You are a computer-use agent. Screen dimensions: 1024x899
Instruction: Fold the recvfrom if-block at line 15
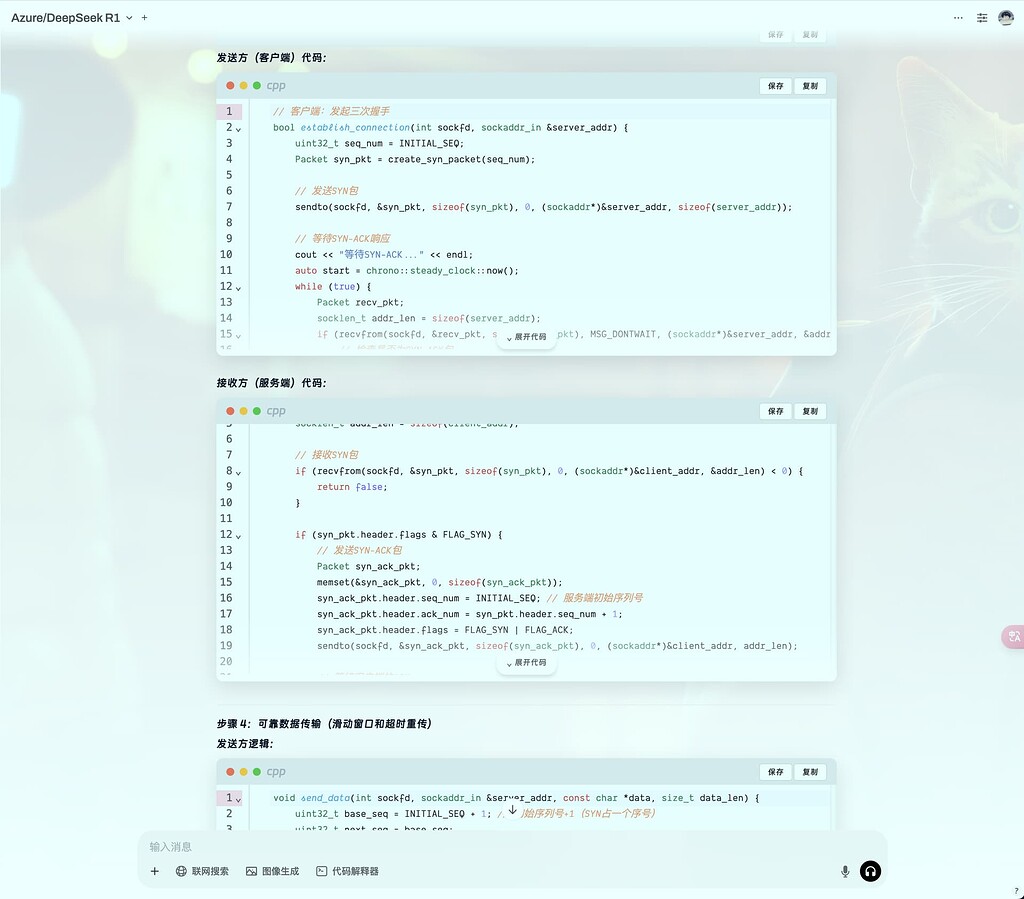pos(238,336)
